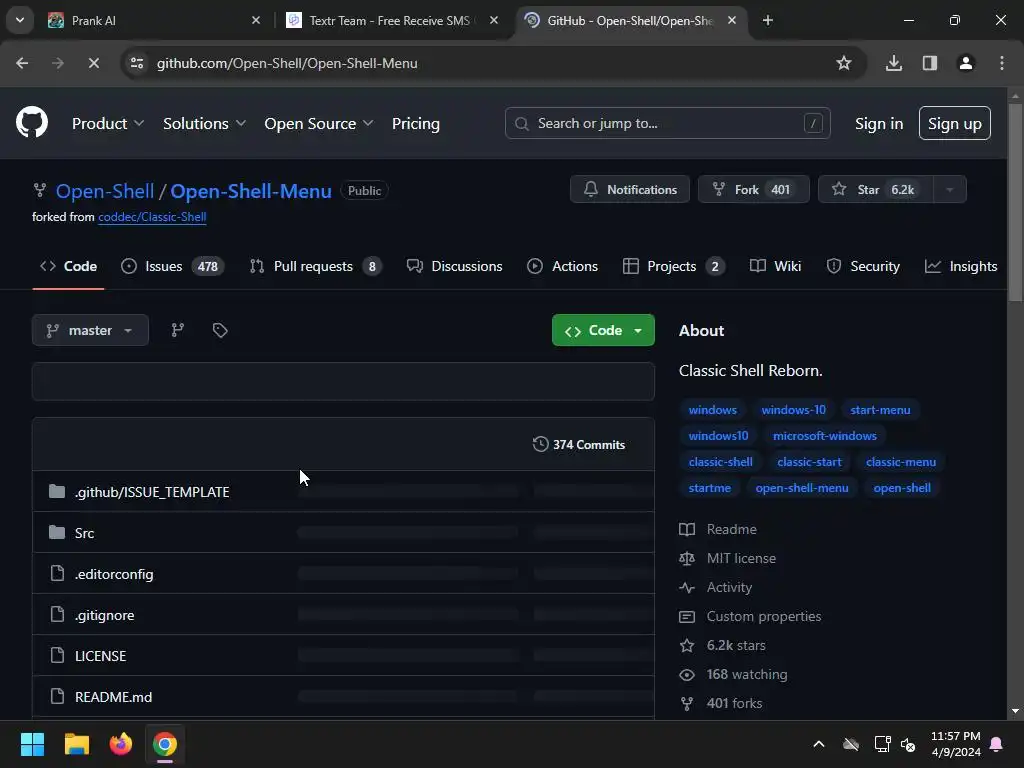Open the Src folder
This screenshot has height=768, width=1024.
point(84,533)
